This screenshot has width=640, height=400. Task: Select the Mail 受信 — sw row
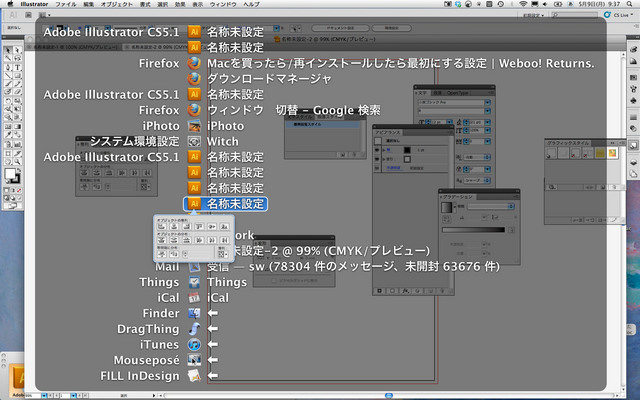(x=327, y=267)
